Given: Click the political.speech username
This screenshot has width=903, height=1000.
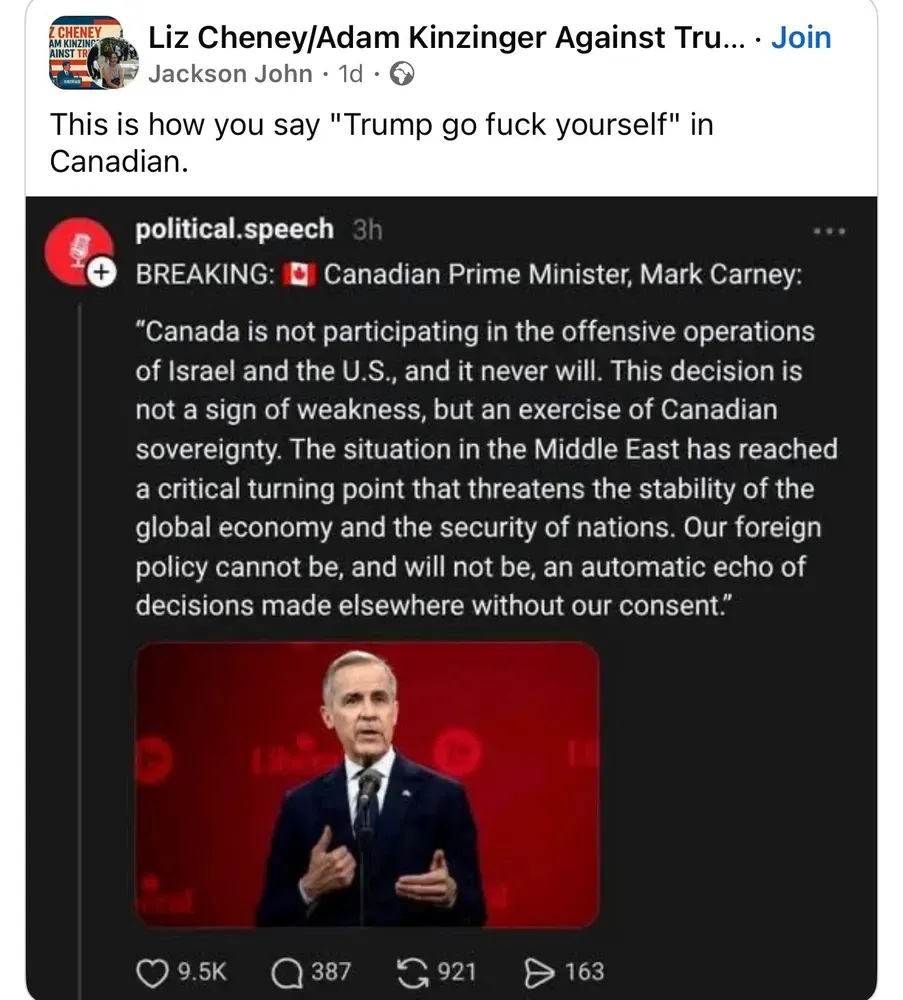Looking at the screenshot, I should click(234, 229).
